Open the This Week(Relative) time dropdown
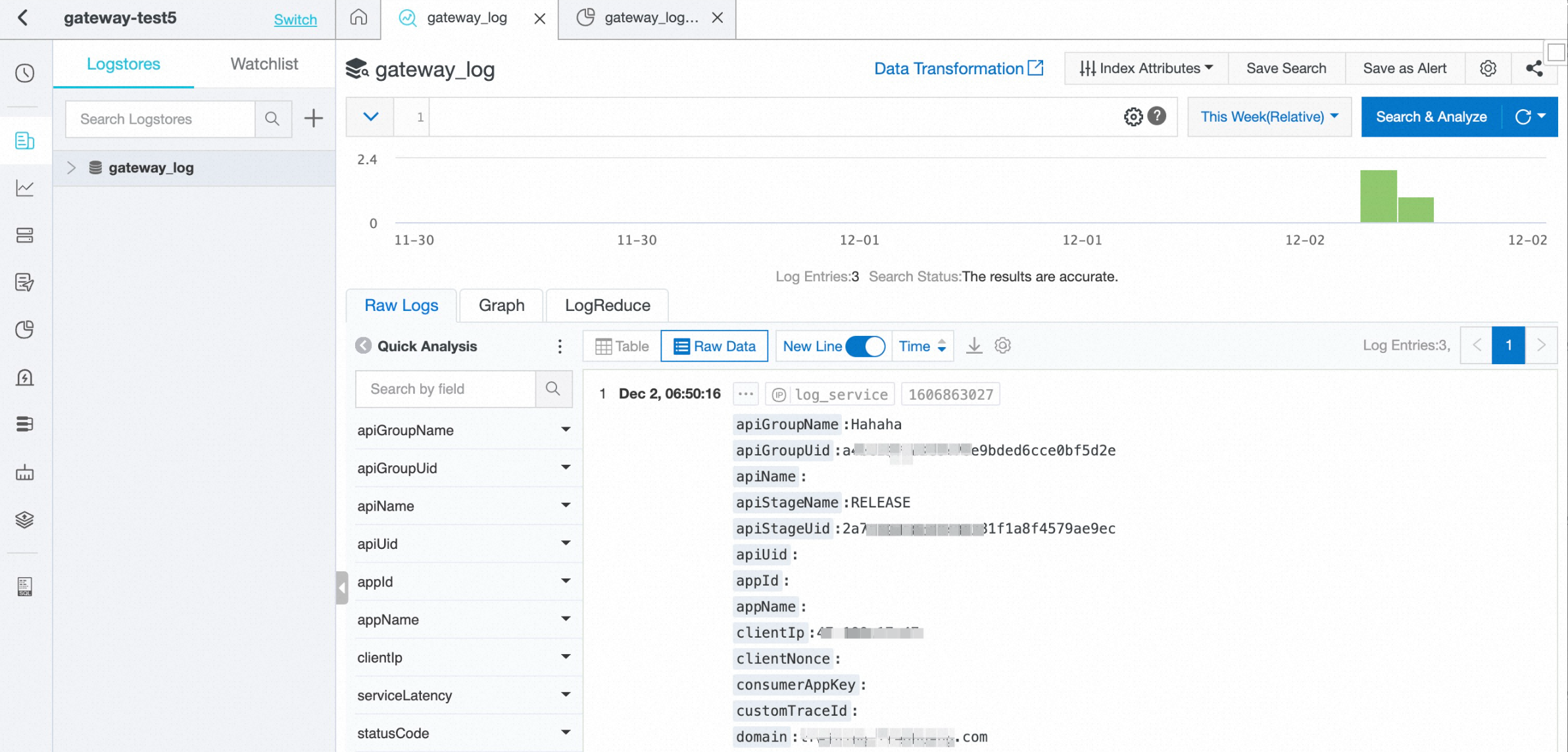This screenshot has width=1568, height=752. [x=1269, y=117]
